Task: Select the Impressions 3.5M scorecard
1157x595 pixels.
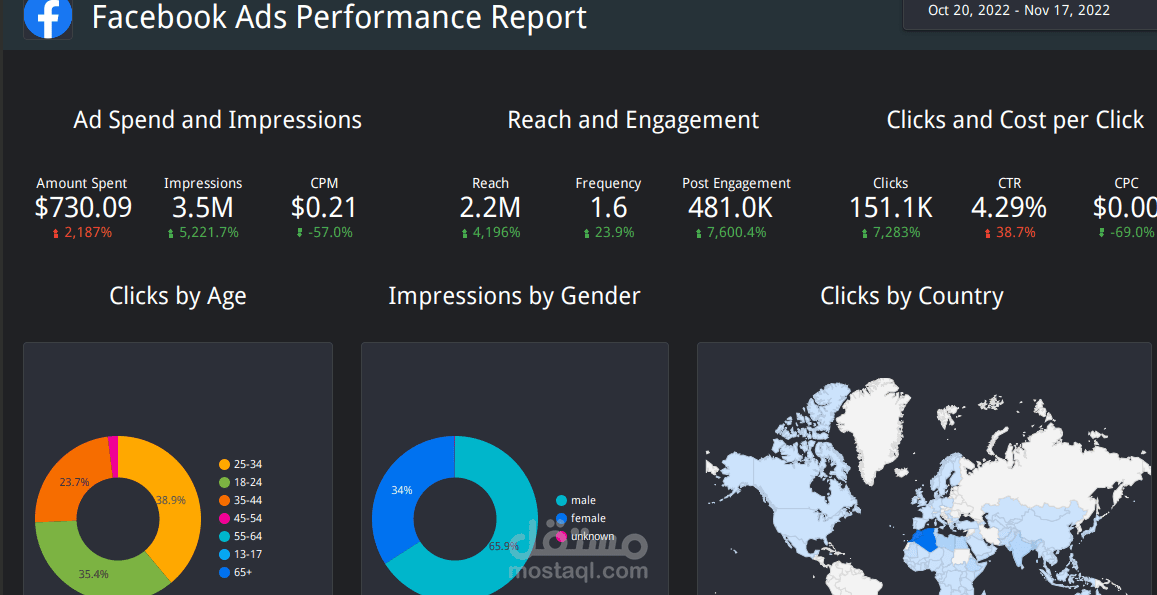Action: pos(203,207)
